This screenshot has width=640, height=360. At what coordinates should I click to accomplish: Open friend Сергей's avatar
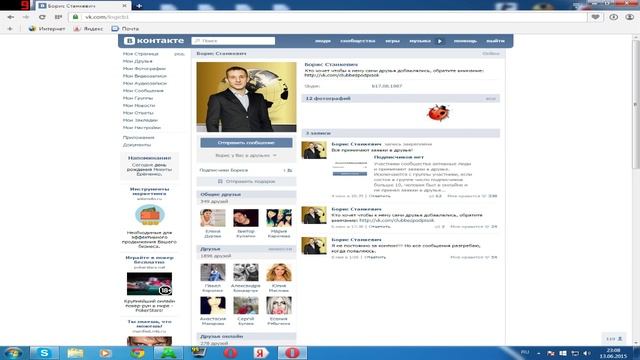pyautogui.click(x=246, y=305)
